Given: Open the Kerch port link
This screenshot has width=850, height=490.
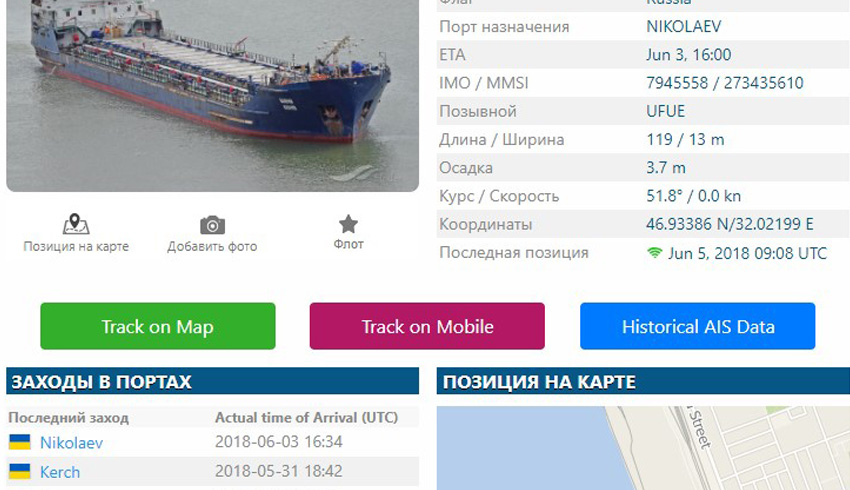Looking at the screenshot, I should pos(60,472).
